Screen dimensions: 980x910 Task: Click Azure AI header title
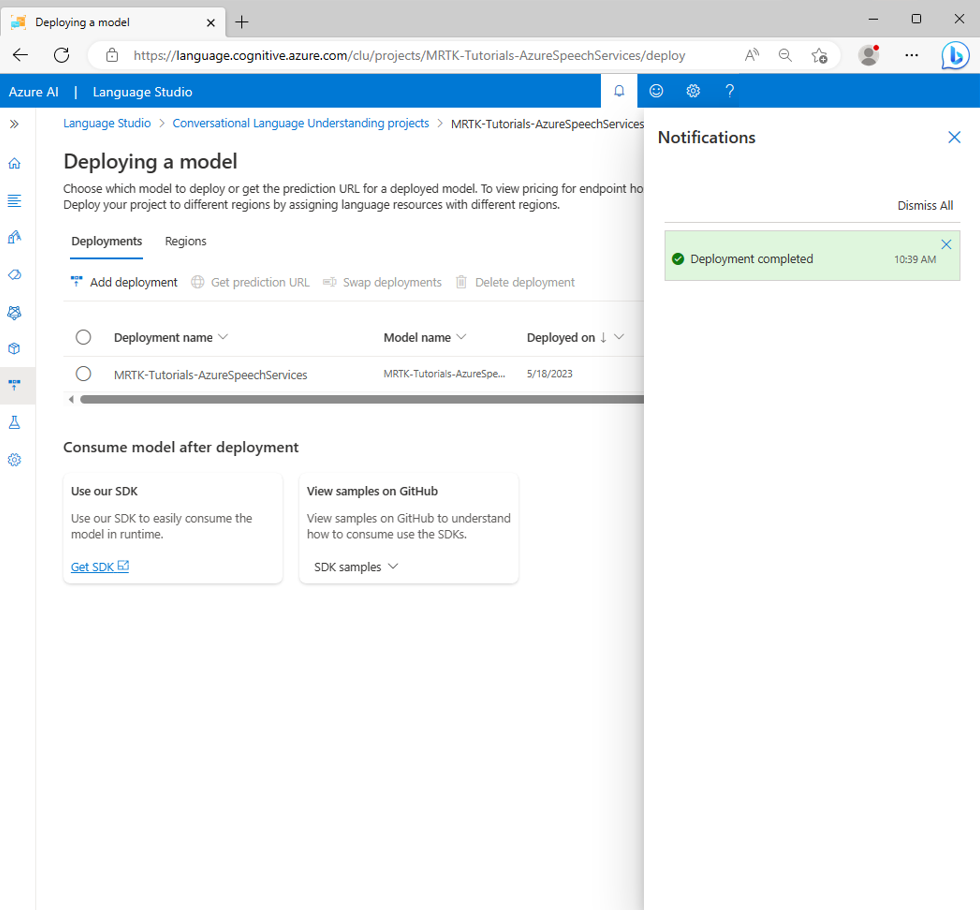pos(34,92)
